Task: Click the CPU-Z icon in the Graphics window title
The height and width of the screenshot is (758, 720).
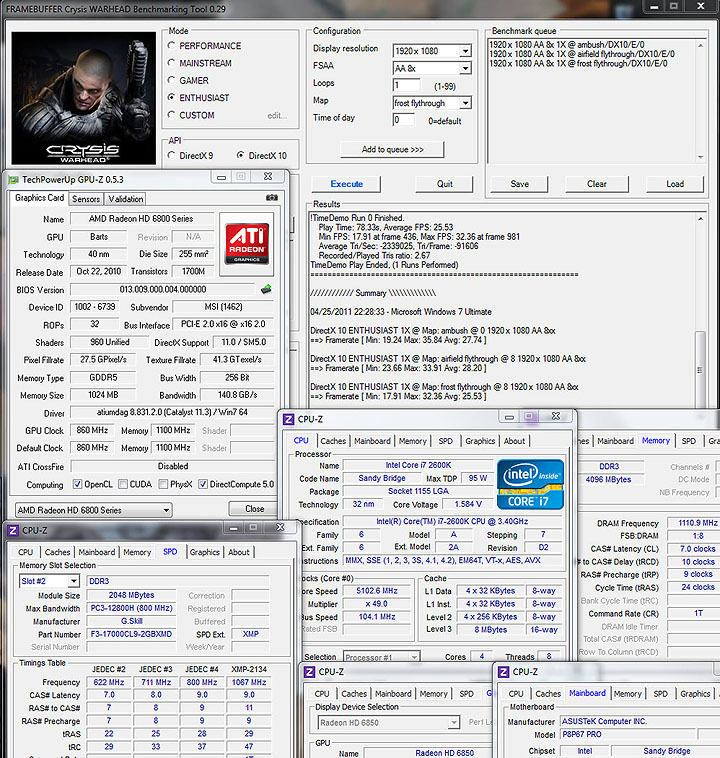Action: point(309,671)
